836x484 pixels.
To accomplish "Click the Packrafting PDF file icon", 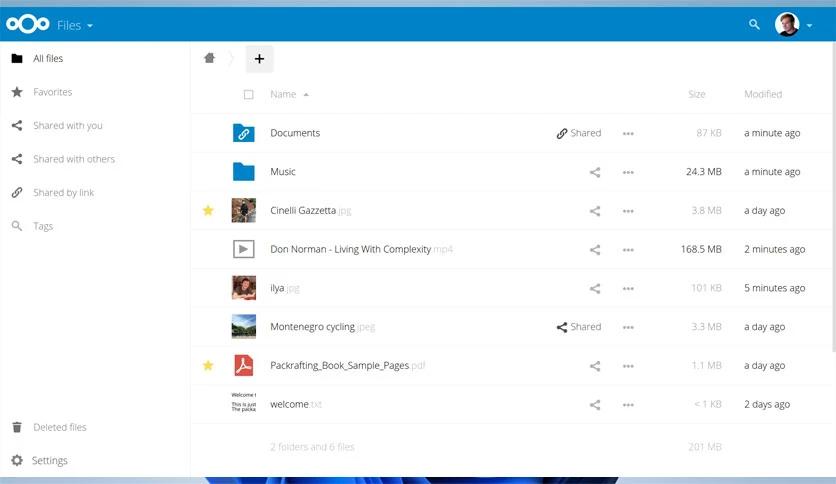I will (x=244, y=366).
